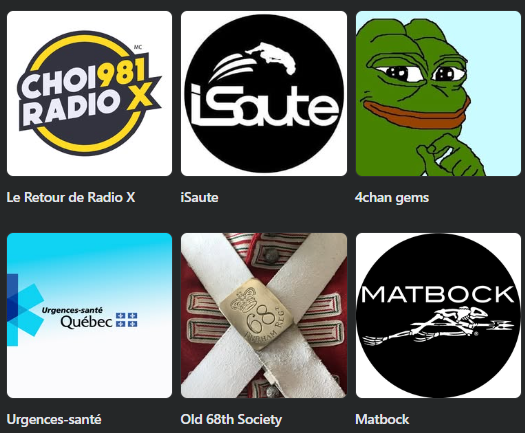The width and height of the screenshot is (525, 433).
Task: Click the Québec flag emblem in Urgences-santé logo
Action: point(127,320)
